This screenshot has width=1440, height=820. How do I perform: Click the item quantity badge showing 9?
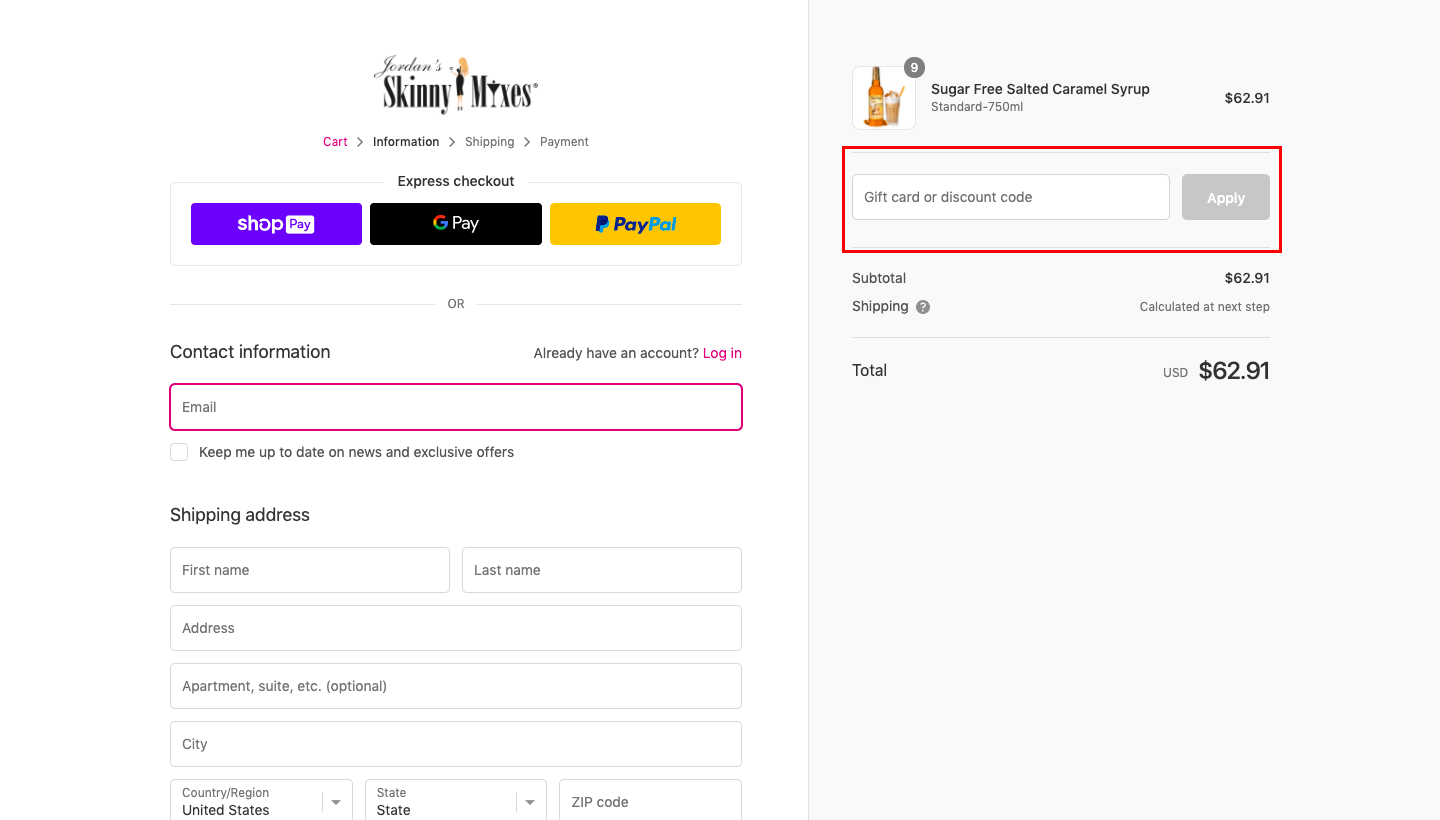[914, 68]
